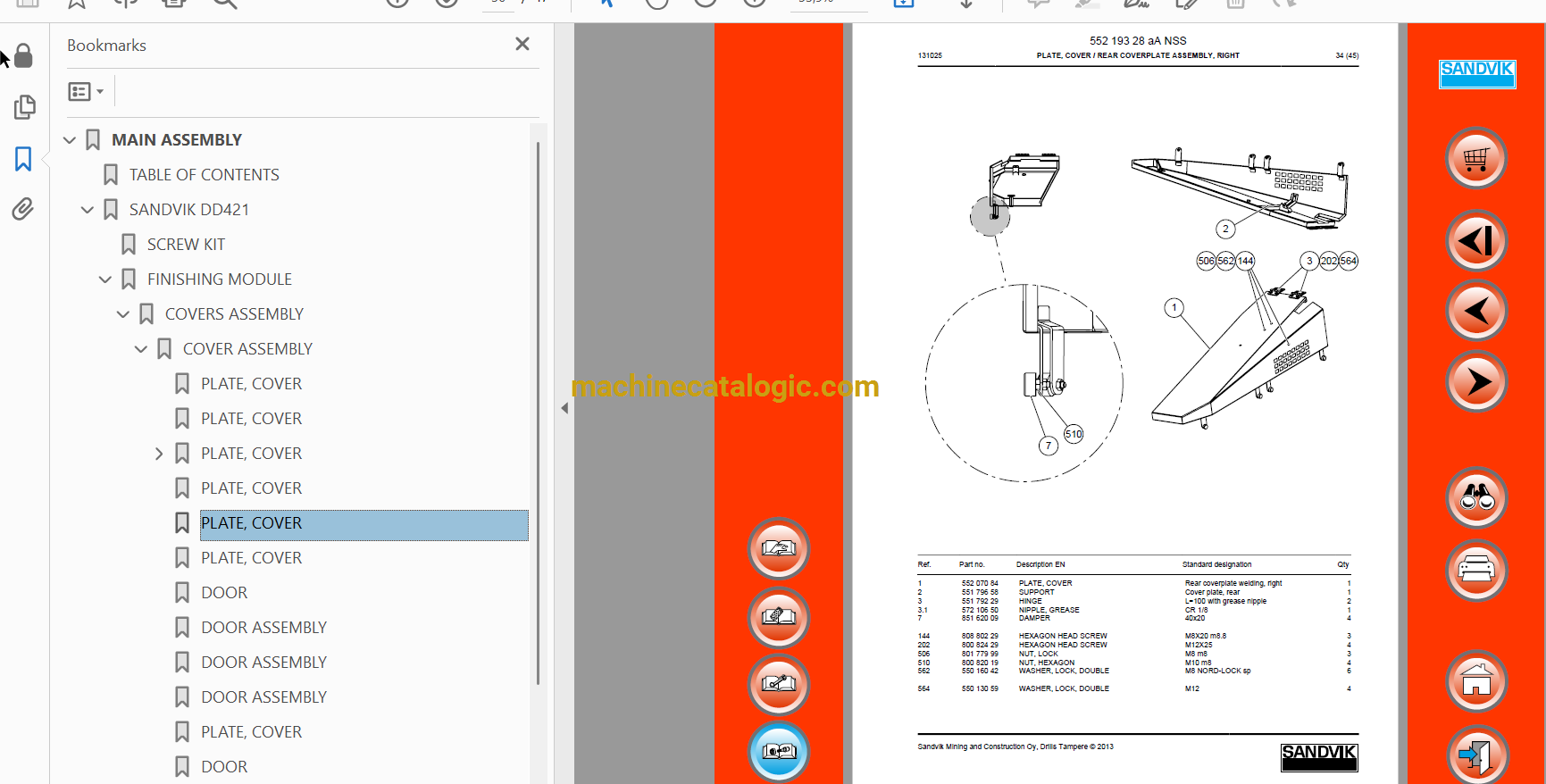
Task: Open the COVER ASSEMBLY bookmark label
Action: (x=247, y=349)
